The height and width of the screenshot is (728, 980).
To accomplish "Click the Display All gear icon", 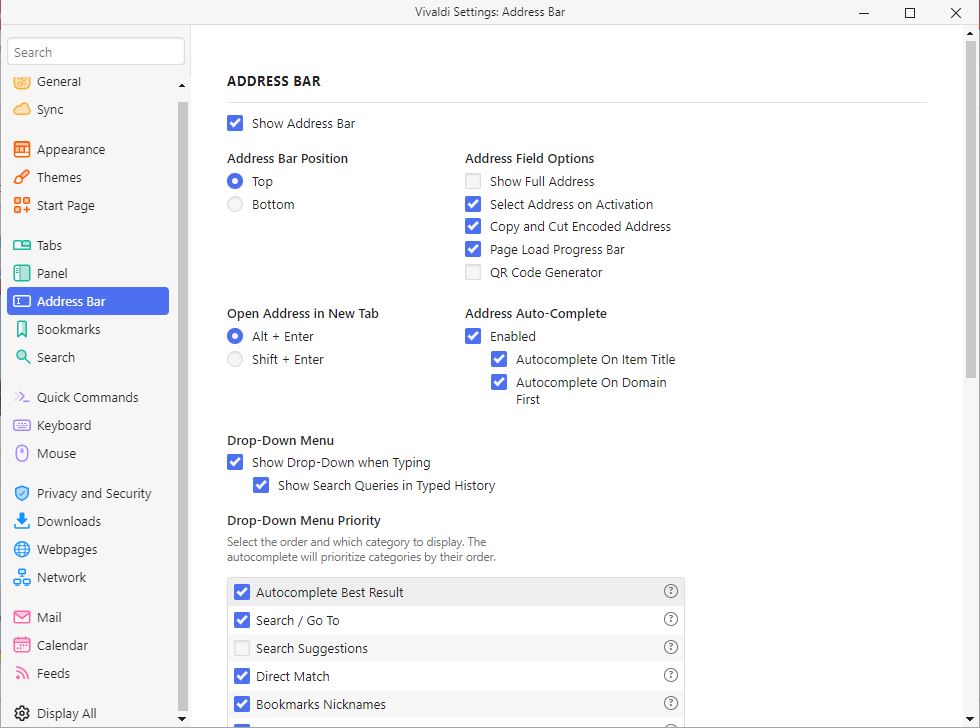I will (x=22, y=713).
